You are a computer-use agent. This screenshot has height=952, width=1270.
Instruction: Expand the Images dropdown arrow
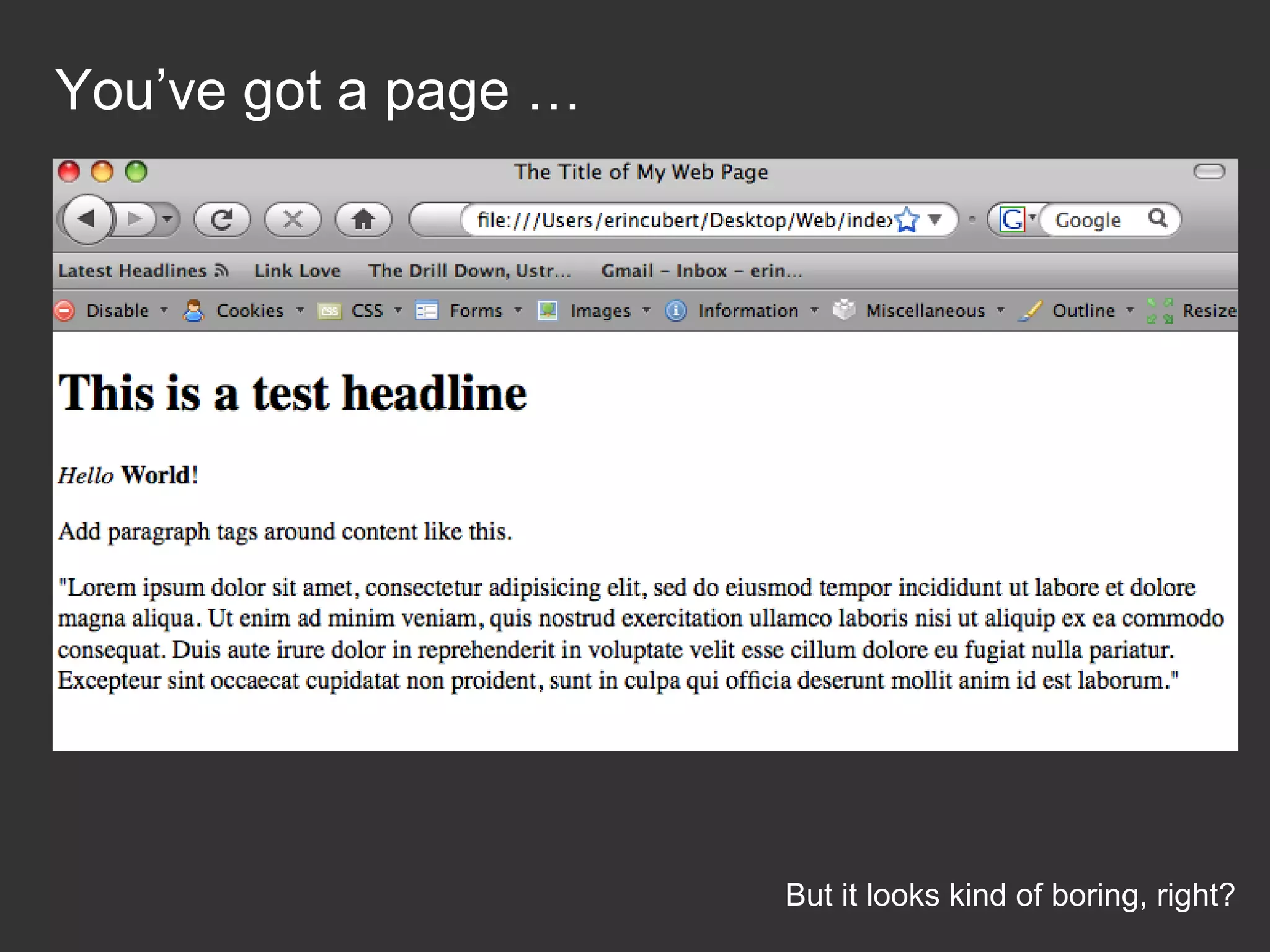(647, 310)
